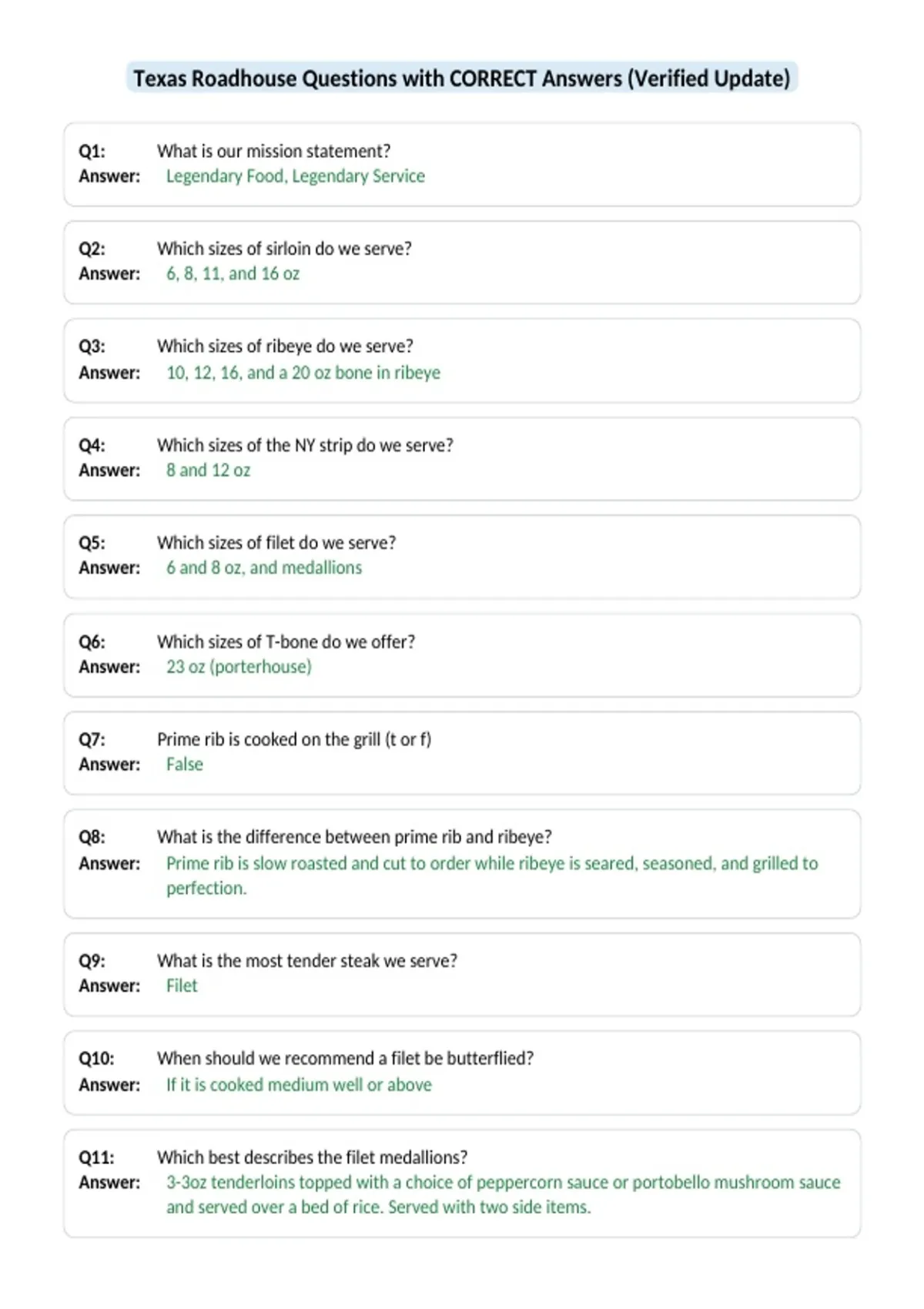Click answer 'If it is cooked medium well or above'

pos(299,1085)
